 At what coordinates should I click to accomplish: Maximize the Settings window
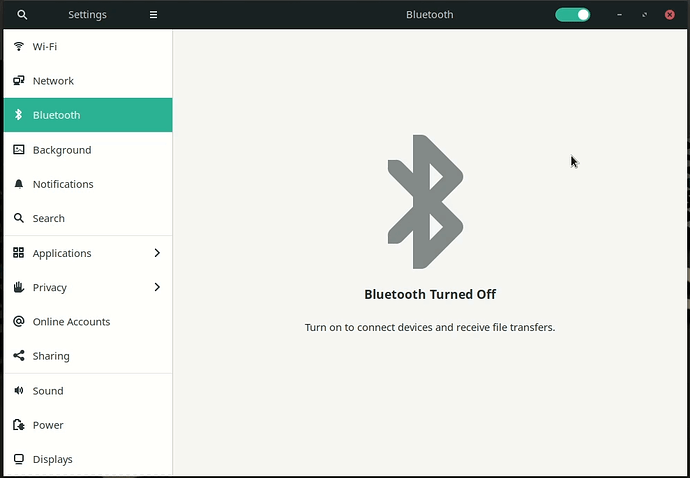pyautogui.click(x=644, y=15)
